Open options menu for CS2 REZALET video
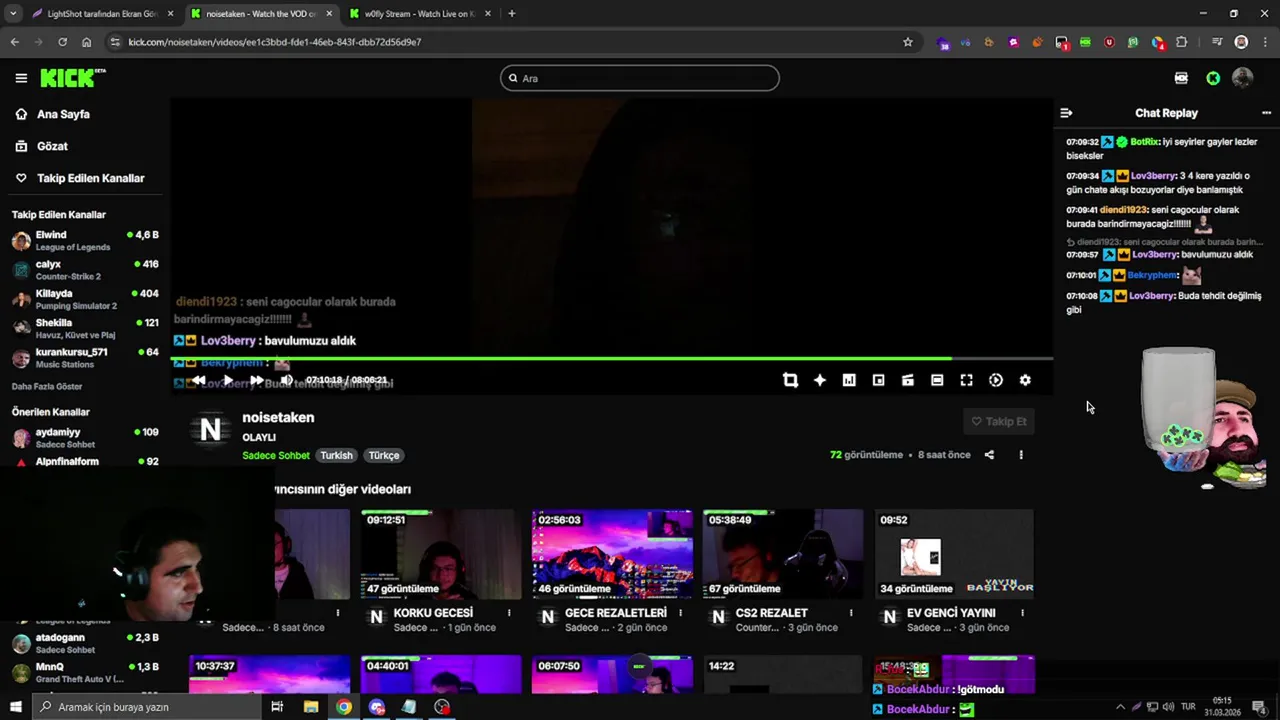The width and height of the screenshot is (1280, 720). coord(851,613)
